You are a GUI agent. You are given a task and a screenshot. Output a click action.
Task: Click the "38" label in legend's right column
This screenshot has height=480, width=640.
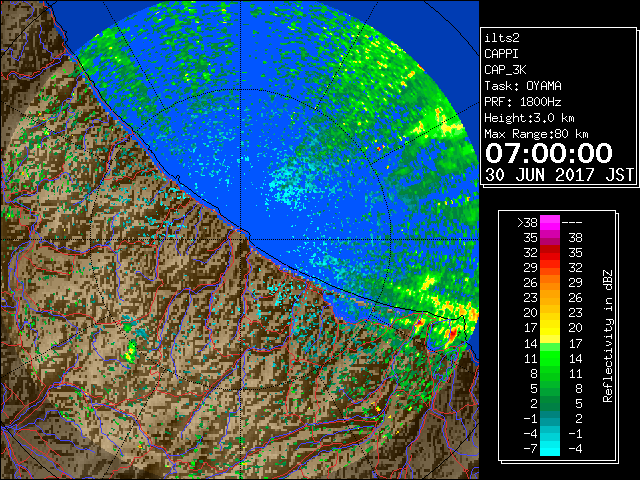(575, 238)
